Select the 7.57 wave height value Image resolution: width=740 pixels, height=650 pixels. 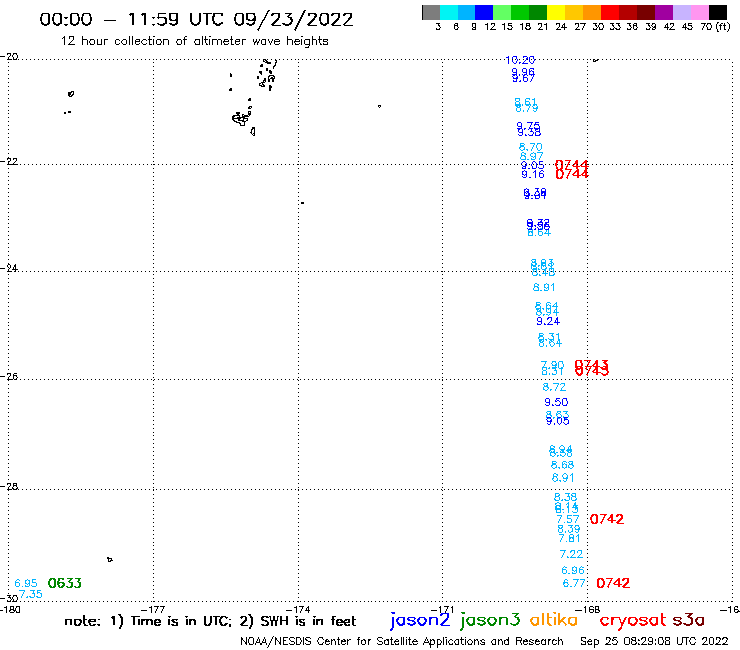[x=568, y=519]
